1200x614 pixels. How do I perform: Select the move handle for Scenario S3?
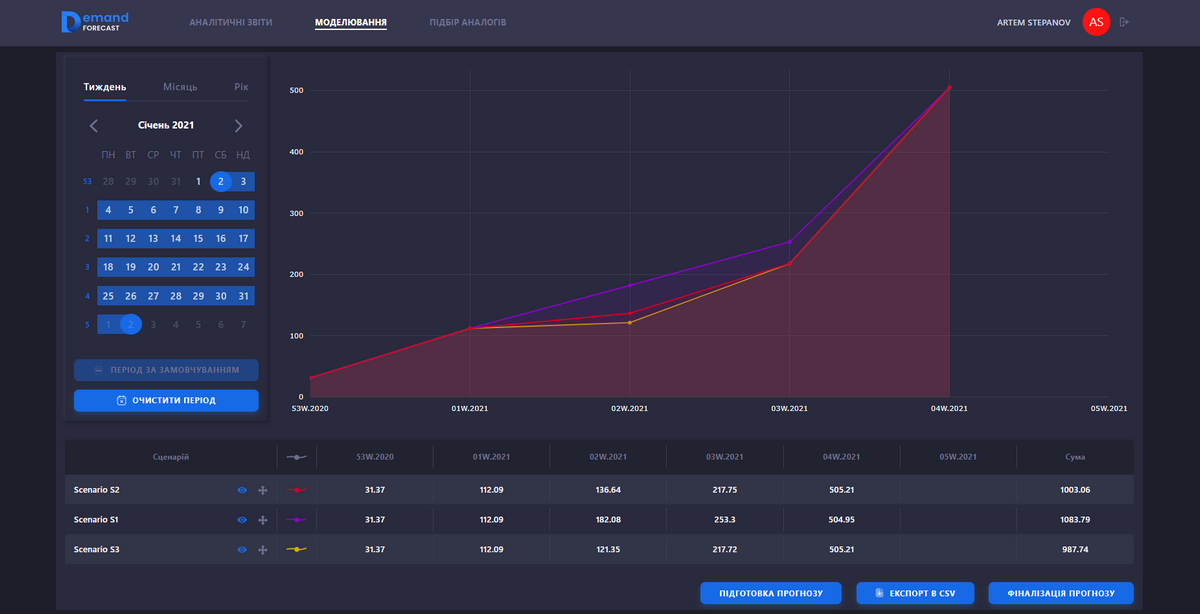pos(263,550)
